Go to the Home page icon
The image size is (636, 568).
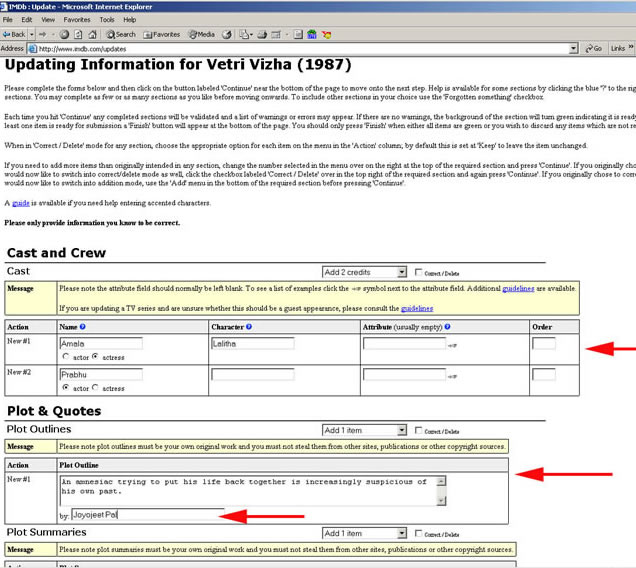pos(92,34)
